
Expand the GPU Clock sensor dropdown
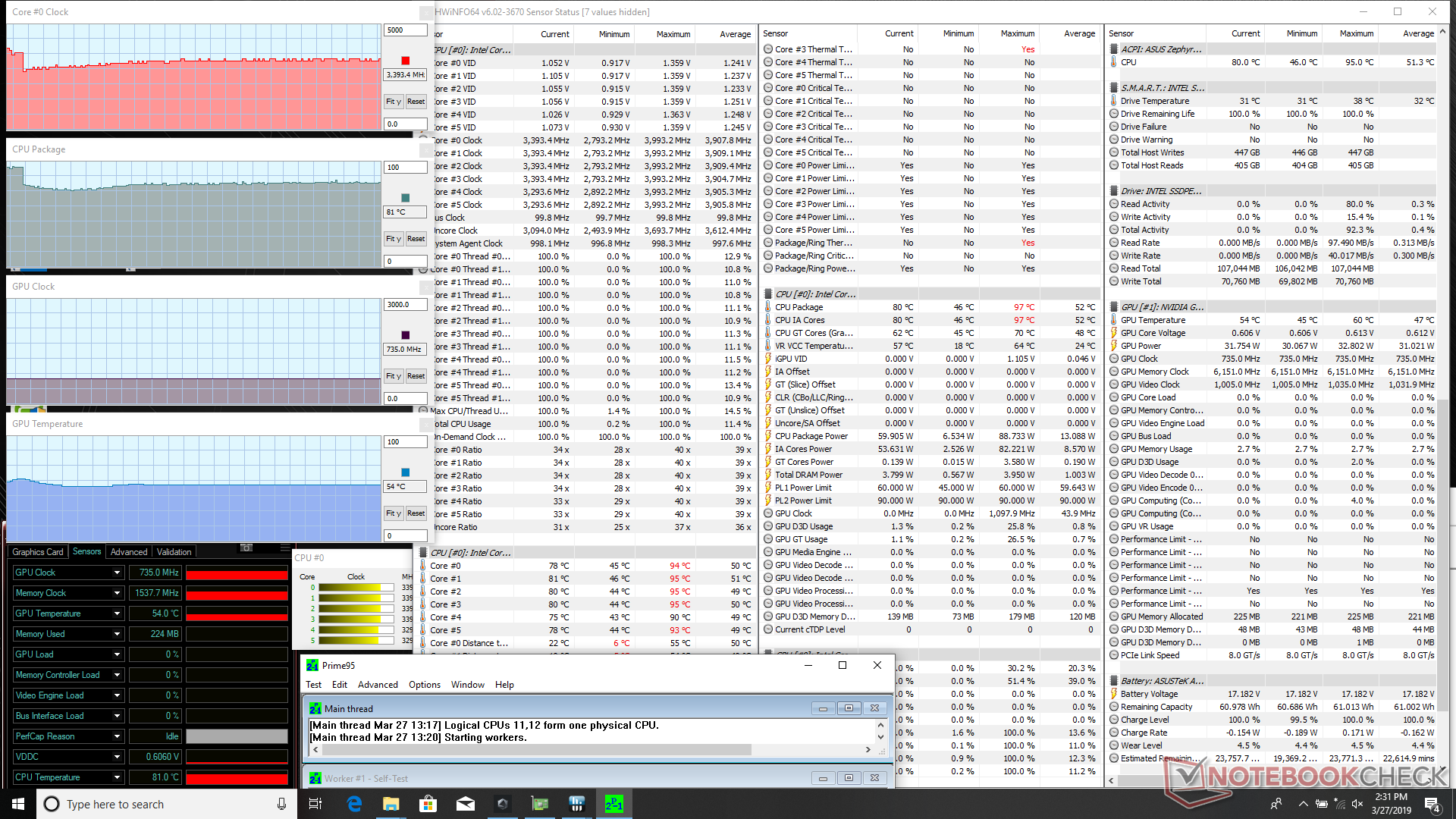[x=117, y=573]
